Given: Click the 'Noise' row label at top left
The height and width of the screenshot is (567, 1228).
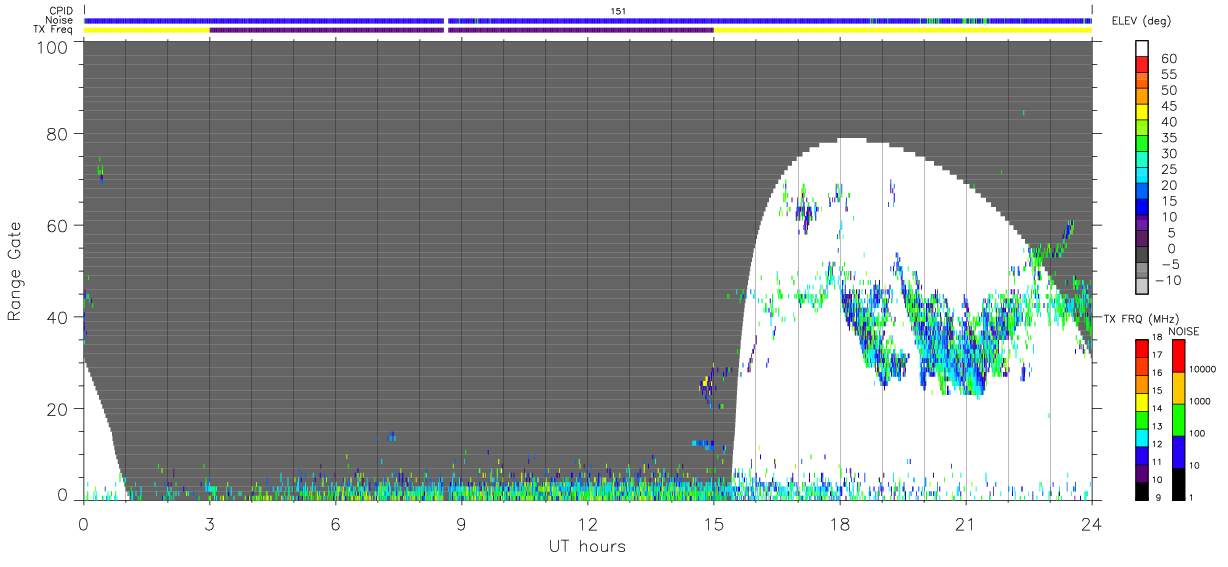Looking at the screenshot, I should [x=59, y=20].
